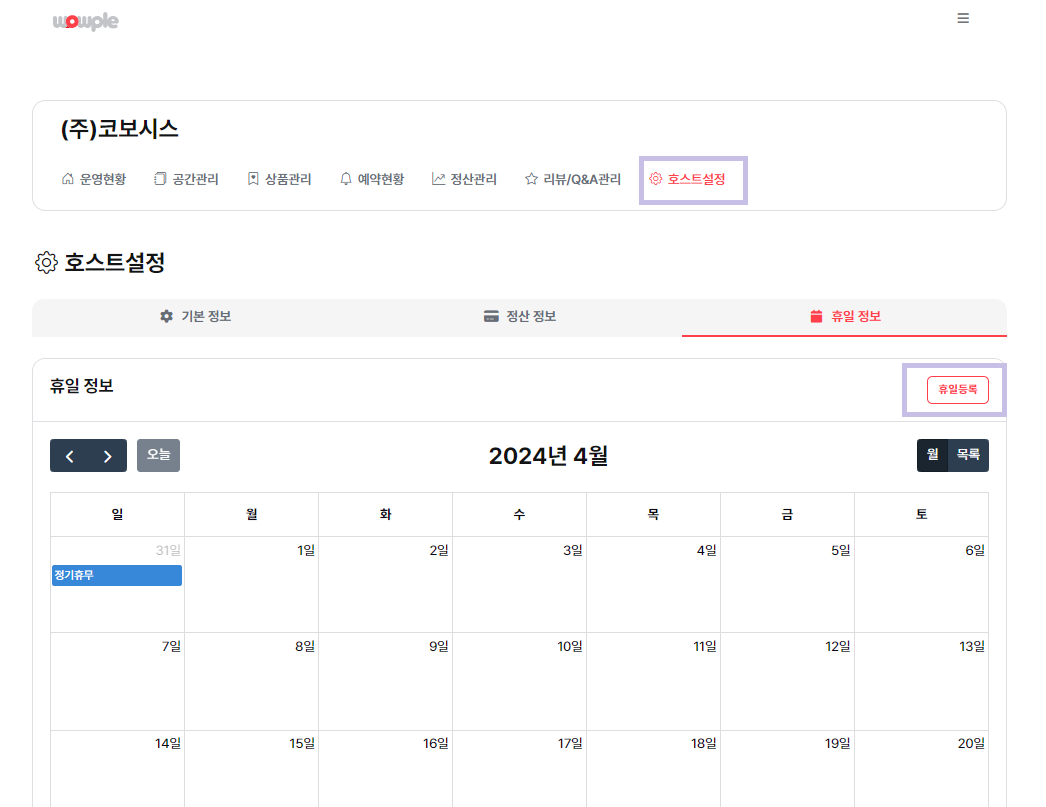
Task: Advance to next month with right chevron
Action: (108, 456)
